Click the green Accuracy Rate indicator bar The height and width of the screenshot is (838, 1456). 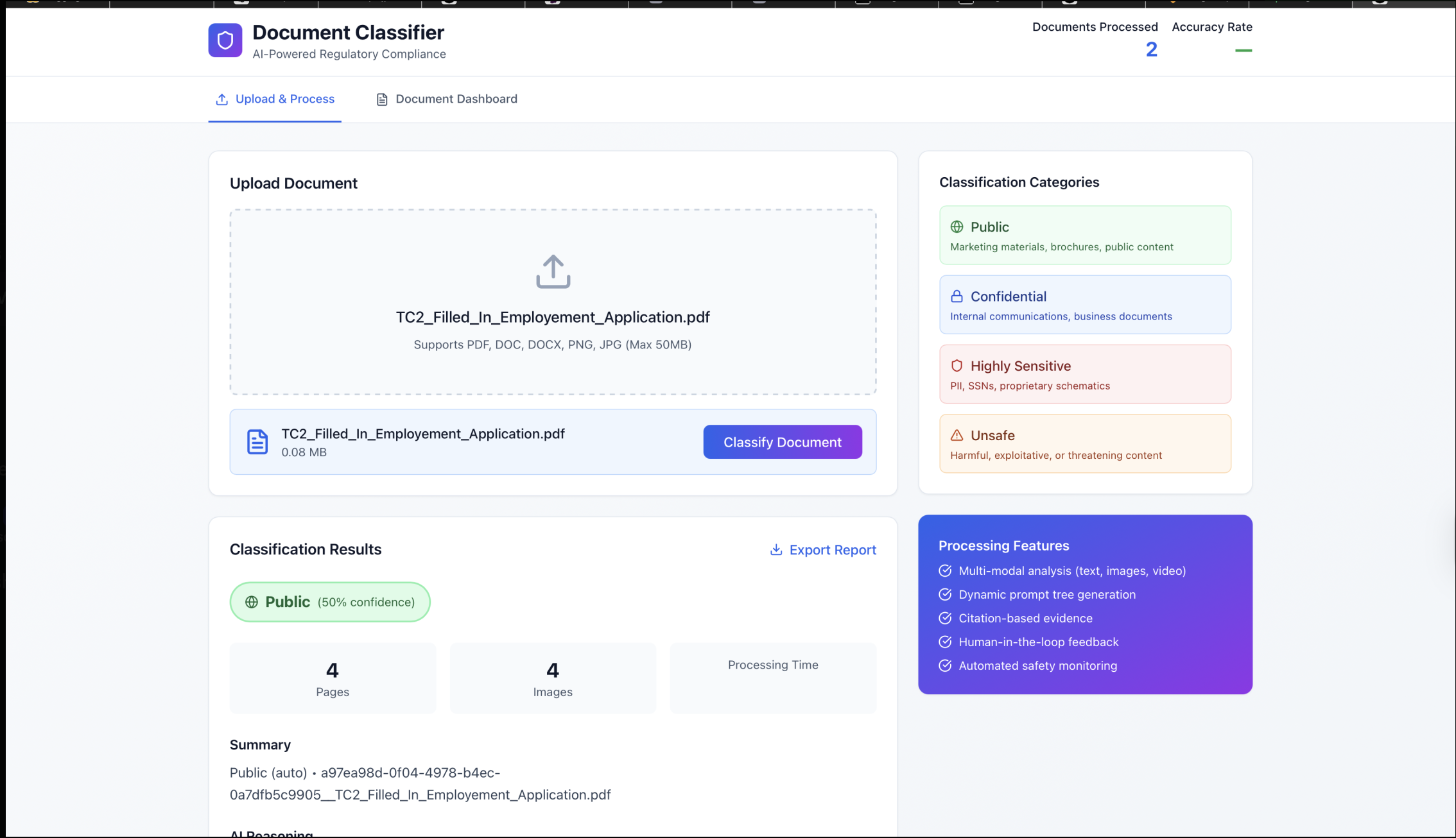[x=1243, y=50]
